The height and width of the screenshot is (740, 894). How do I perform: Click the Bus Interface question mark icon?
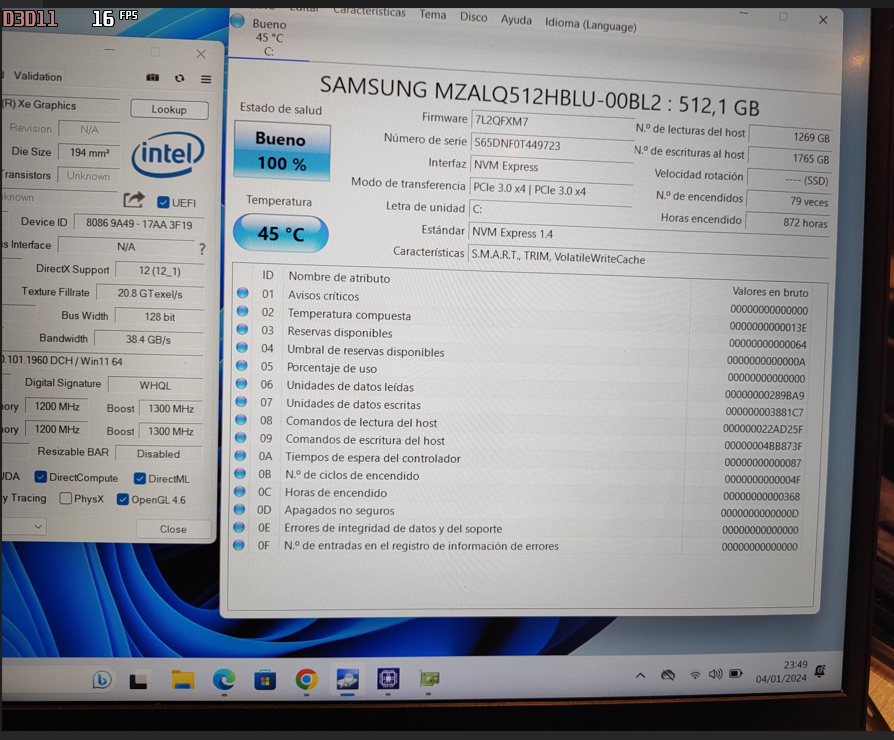(202, 249)
